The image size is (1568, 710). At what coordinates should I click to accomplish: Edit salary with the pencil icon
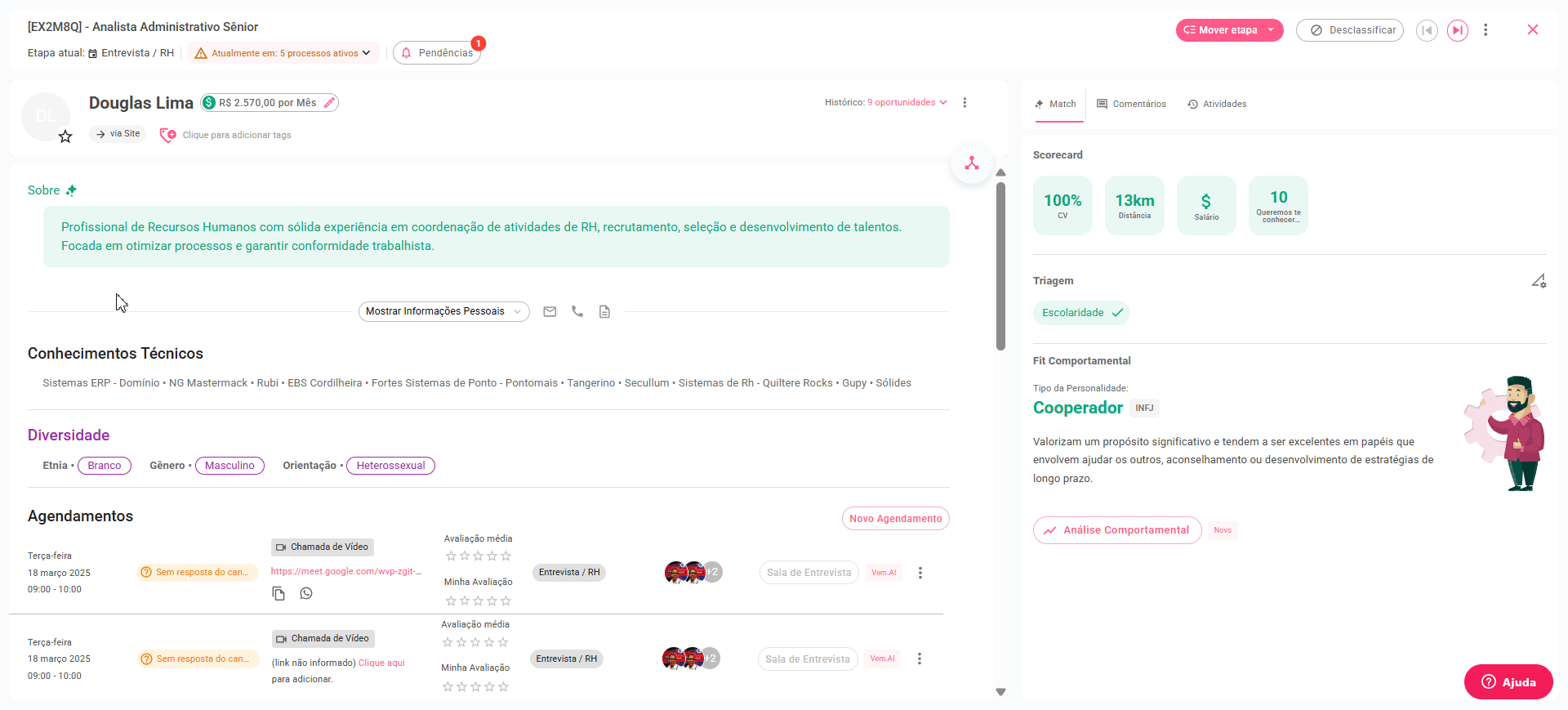(329, 103)
